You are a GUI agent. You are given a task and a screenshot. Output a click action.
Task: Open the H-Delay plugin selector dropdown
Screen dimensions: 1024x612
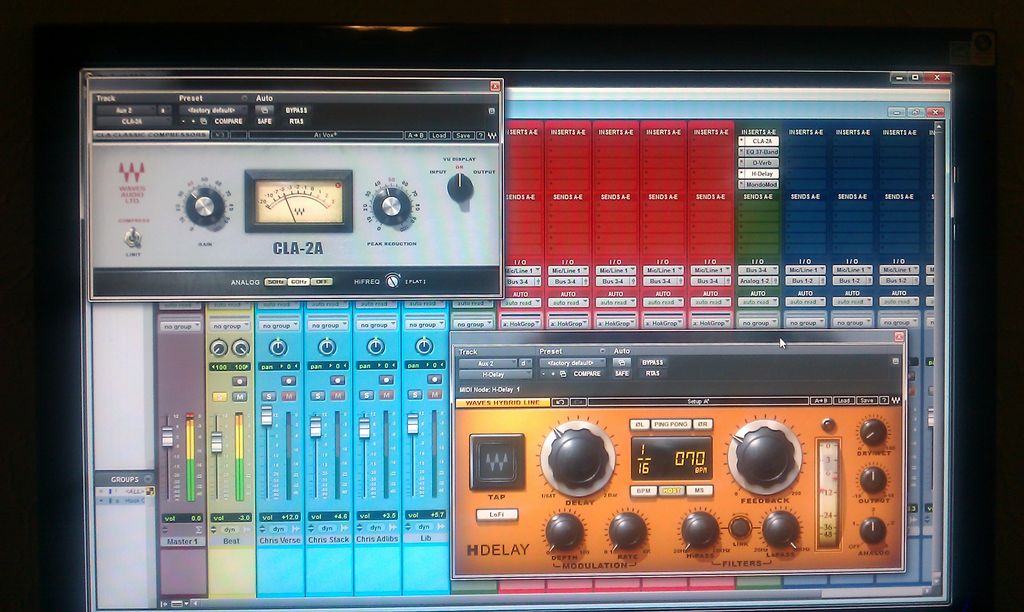pyautogui.click(x=495, y=375)
